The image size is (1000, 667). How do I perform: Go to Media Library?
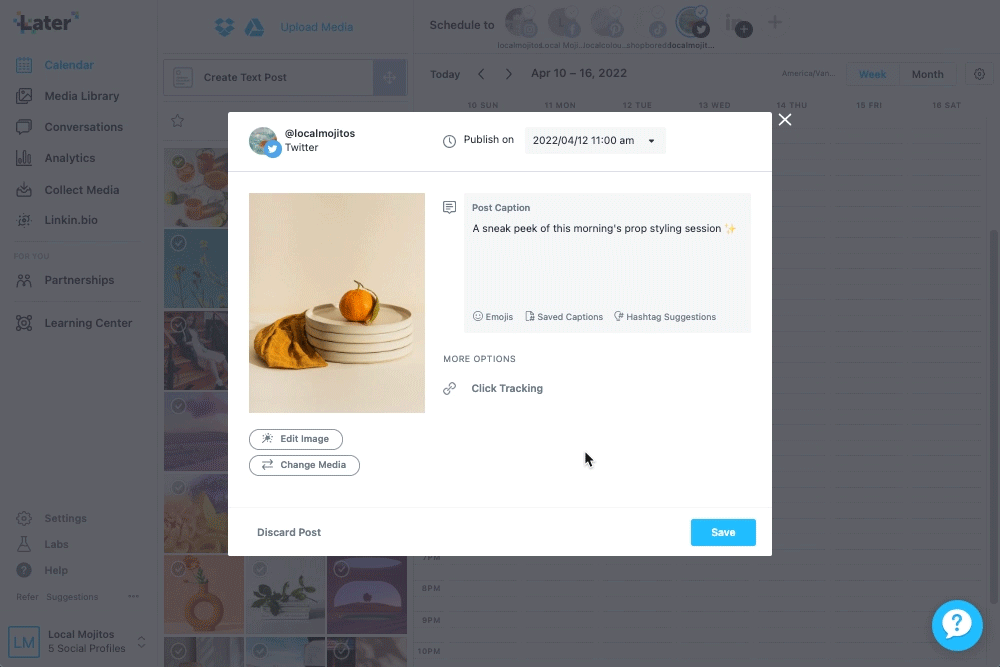82,96
